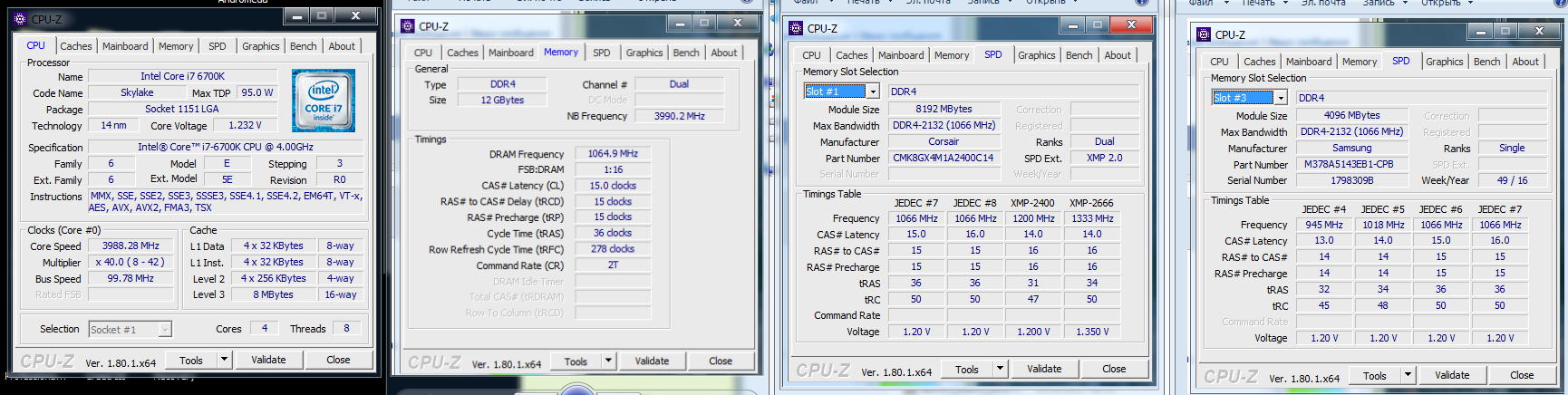Click the threads count field showing 8
Image resolution: width=1568 pixels, height=395 pixels.
pos(346,328)
